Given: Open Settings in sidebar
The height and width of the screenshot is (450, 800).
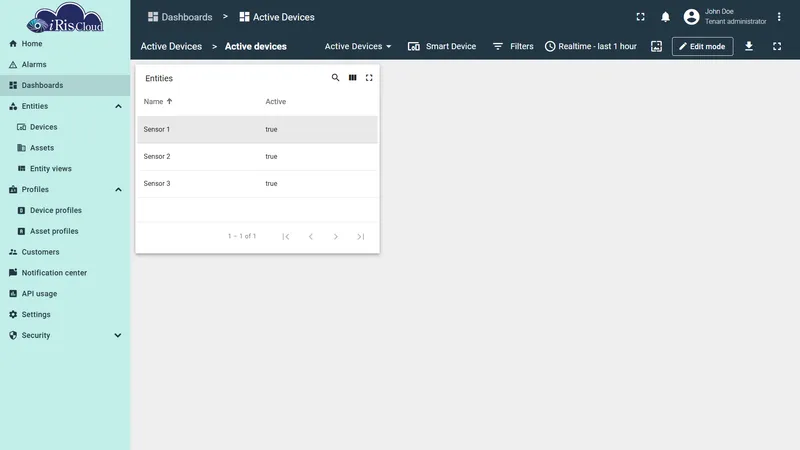Looking at the screenshot, I should 65,315.
